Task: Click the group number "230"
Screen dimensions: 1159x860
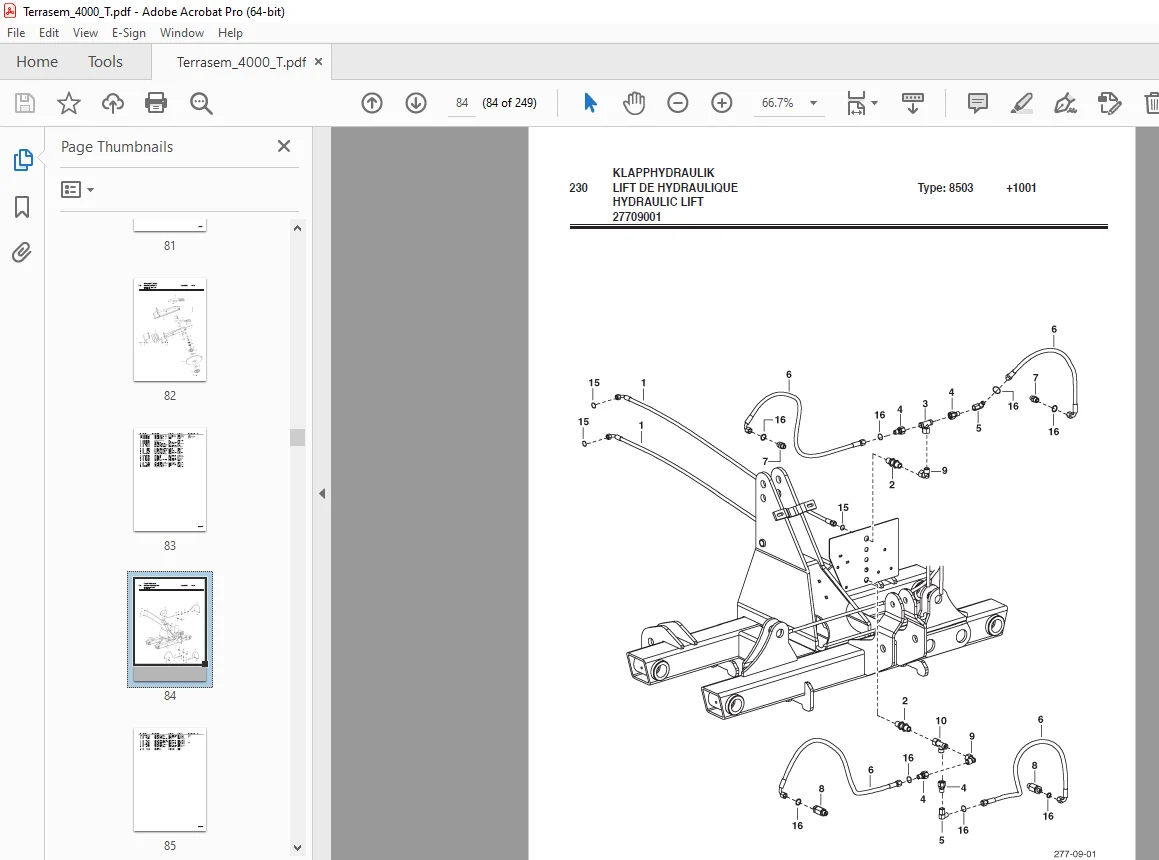Action: coord(578,188)
